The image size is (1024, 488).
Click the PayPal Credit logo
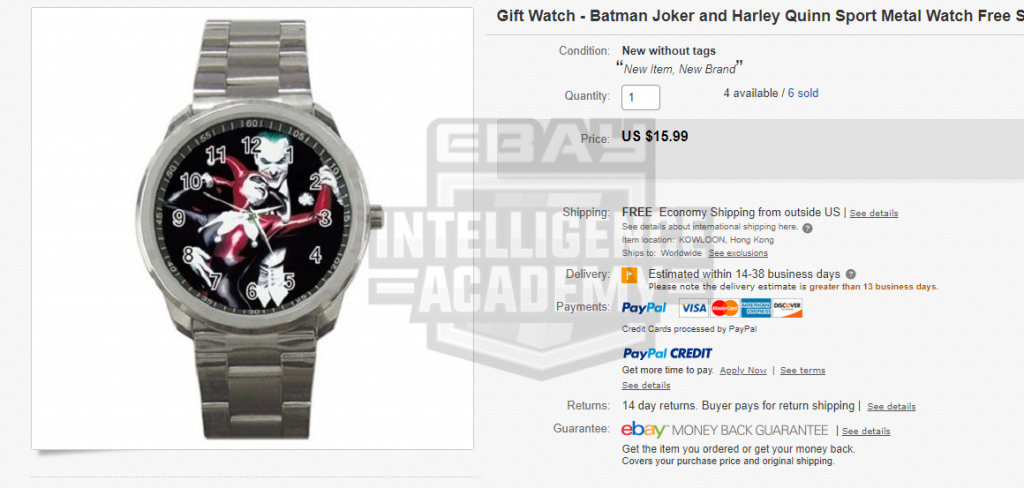tap(667, 353)
